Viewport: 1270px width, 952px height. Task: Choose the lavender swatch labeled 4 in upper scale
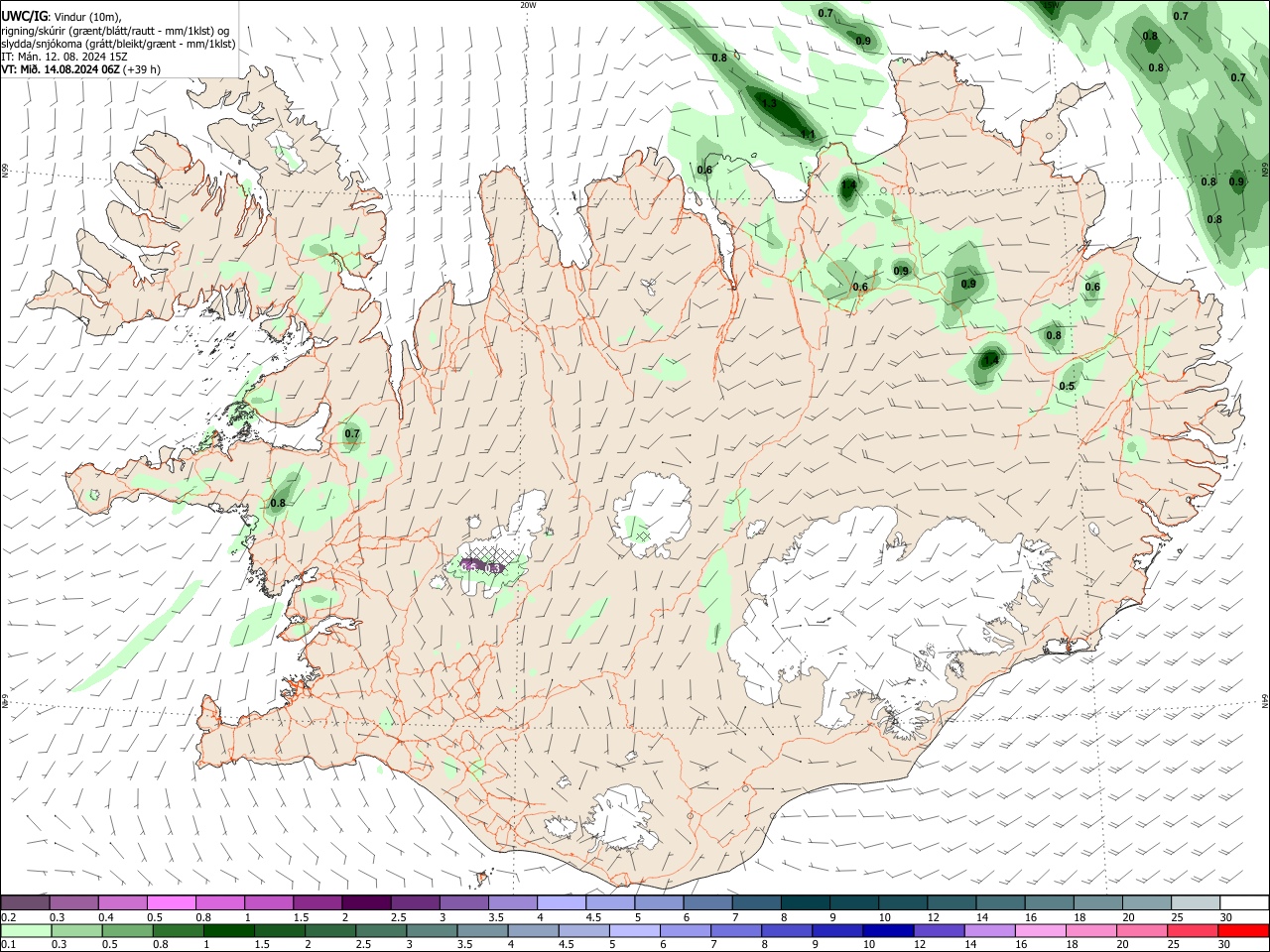[x=561, y=902]
